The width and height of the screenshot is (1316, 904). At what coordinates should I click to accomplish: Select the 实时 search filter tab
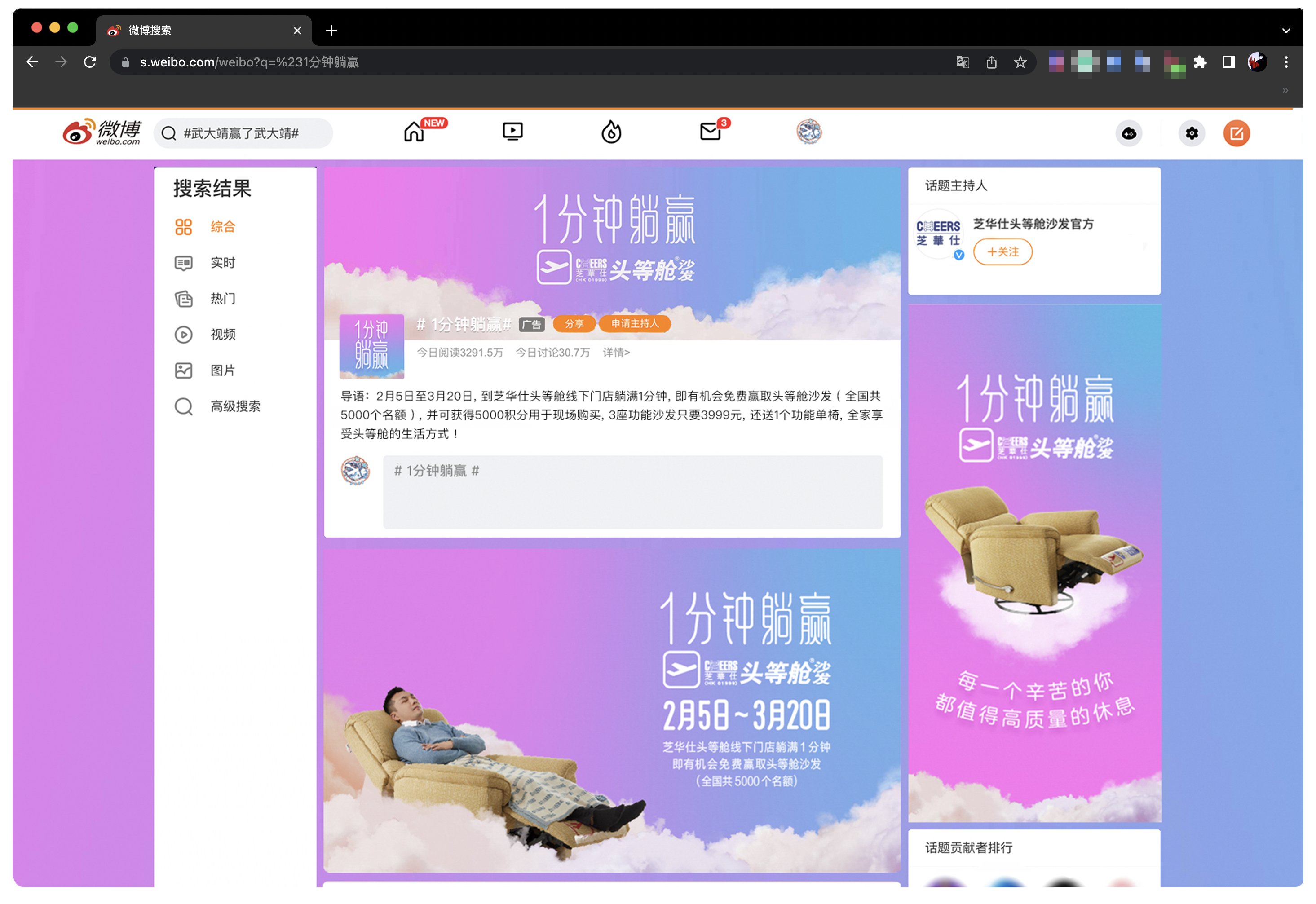coord(222,263)
